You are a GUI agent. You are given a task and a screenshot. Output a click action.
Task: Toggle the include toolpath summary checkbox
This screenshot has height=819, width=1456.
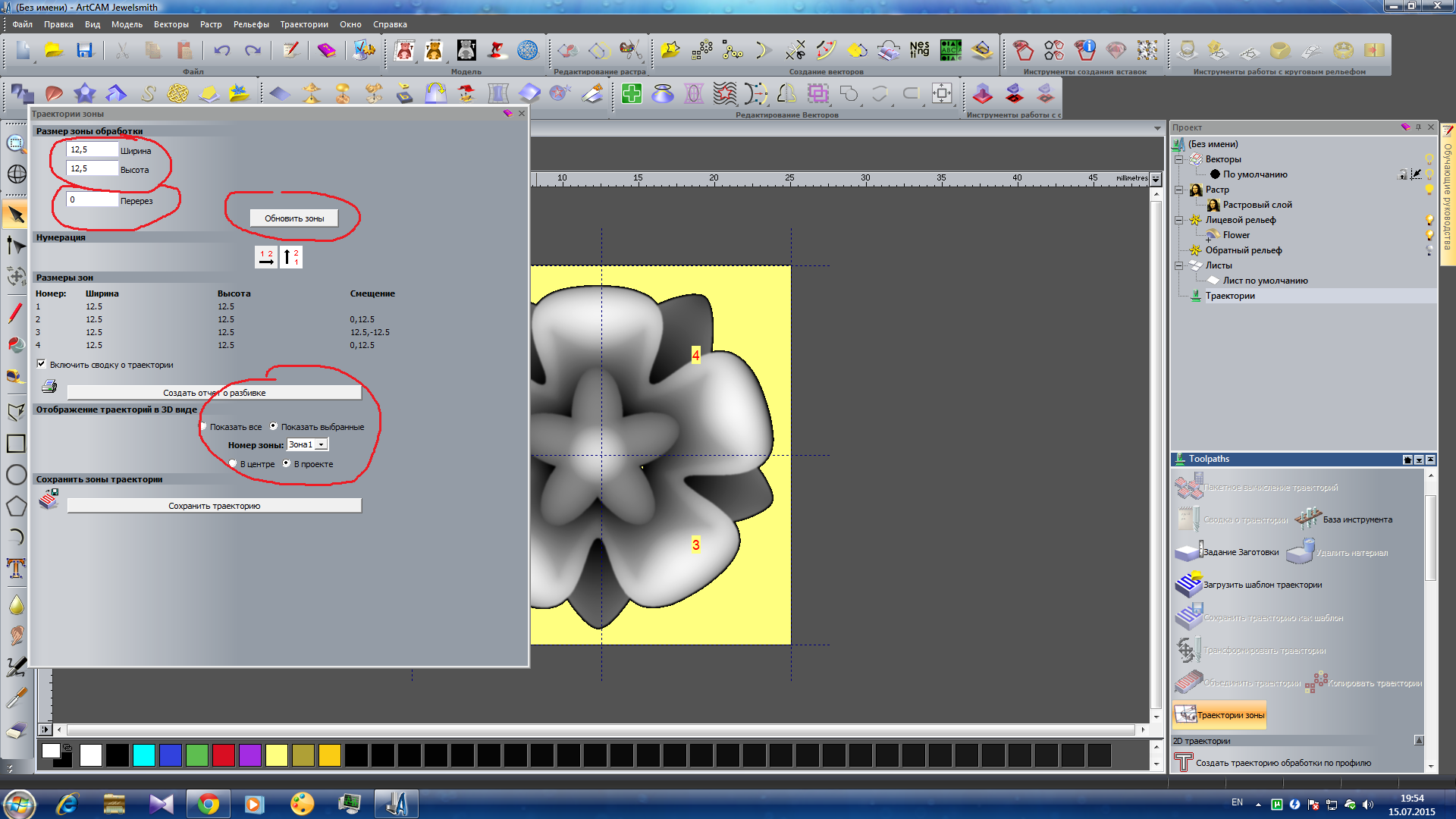42,364
